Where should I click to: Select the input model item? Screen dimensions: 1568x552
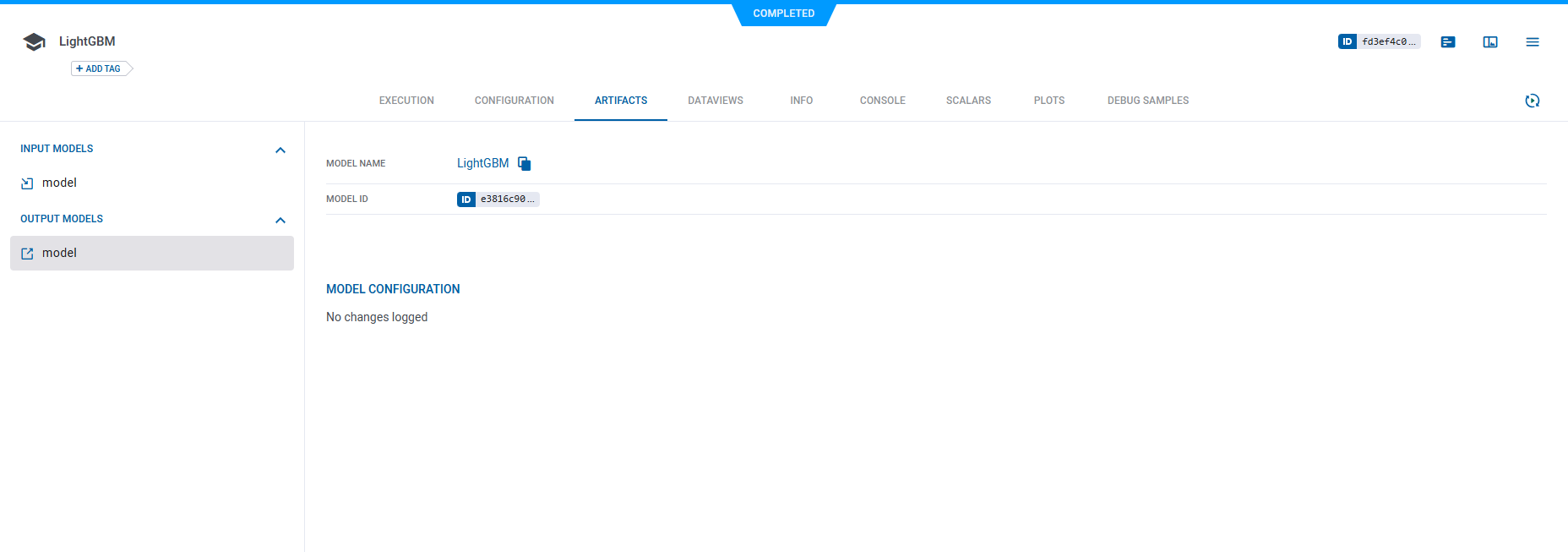[59, 183]
